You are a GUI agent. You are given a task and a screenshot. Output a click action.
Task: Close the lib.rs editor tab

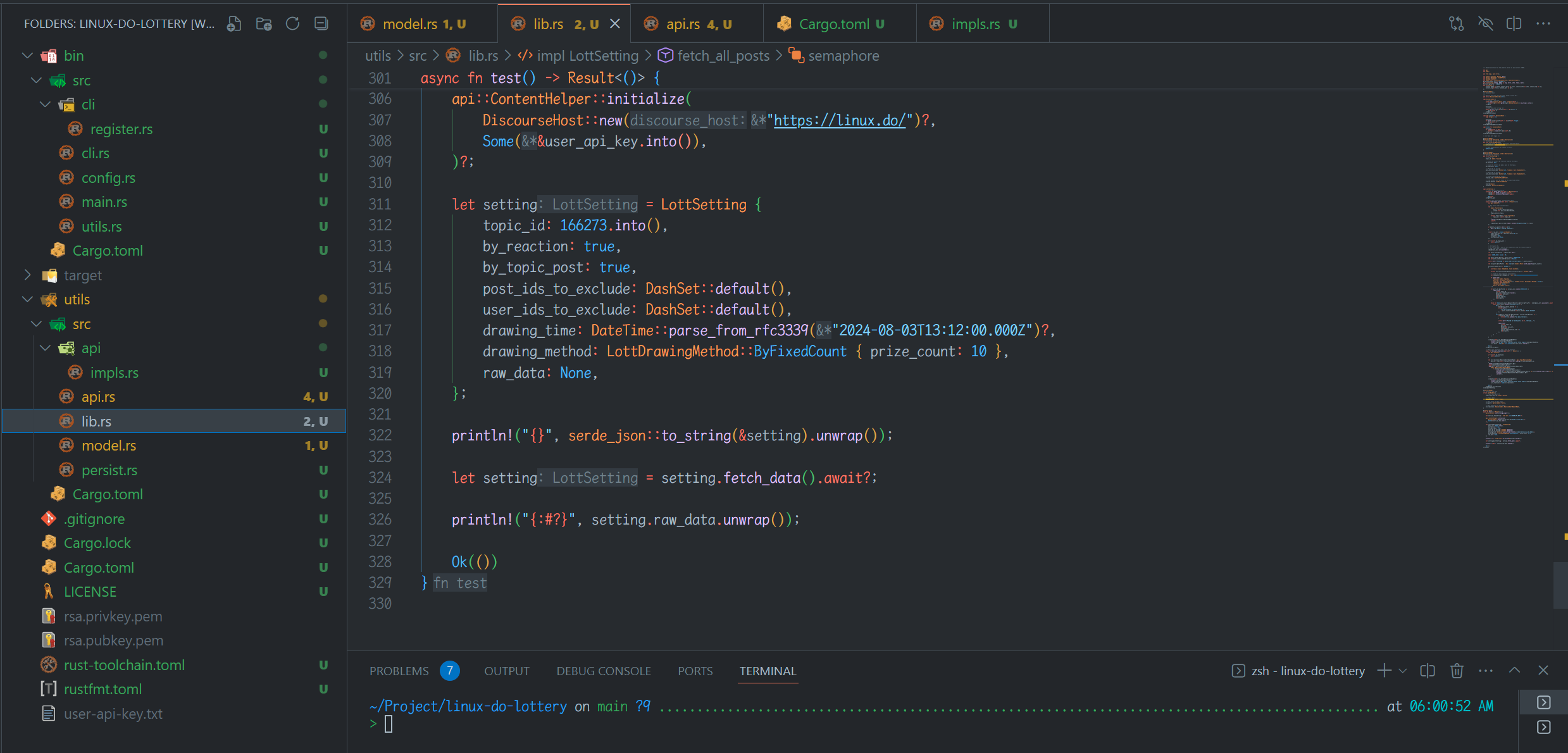click(615, 24)
